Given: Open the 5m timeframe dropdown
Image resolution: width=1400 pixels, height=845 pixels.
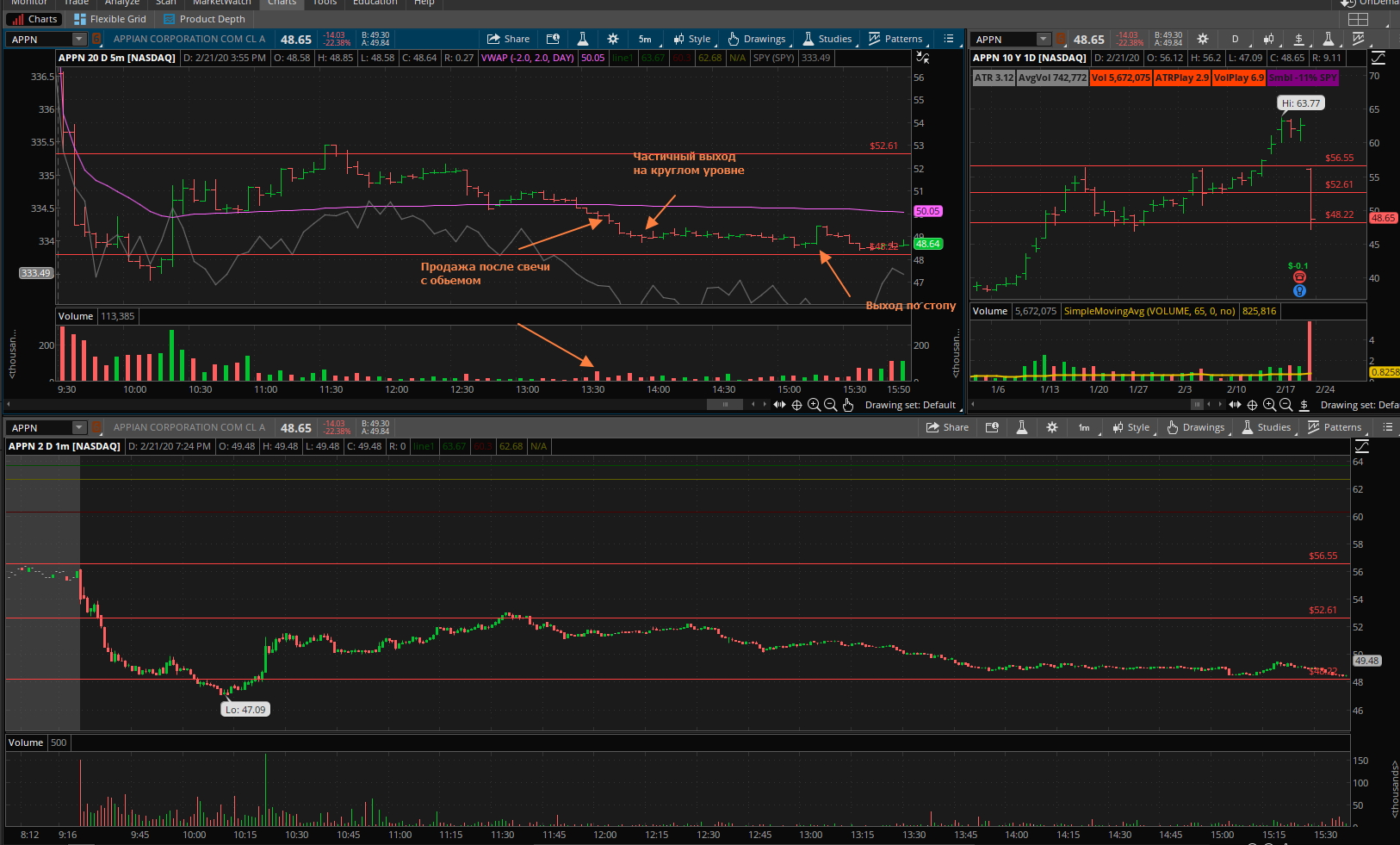Looking at the screenshot, I should coord(647,39).
